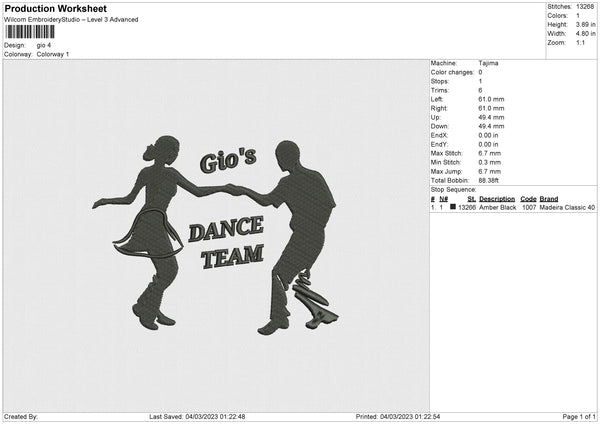600x424 pixels.
Task: Click the Gio's text in the design
Action: pos(228,161)
